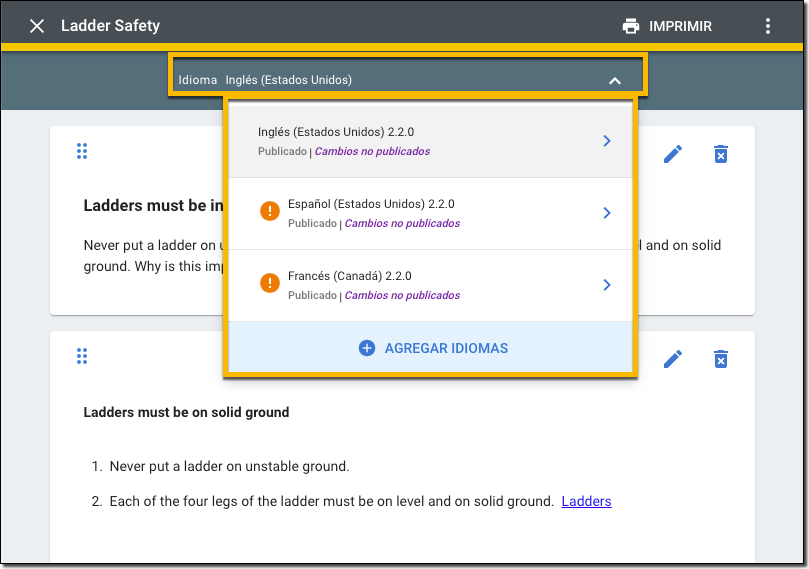Click the chevron arrow on Inglés row
The image size is (809, 569).
point(607,141)
